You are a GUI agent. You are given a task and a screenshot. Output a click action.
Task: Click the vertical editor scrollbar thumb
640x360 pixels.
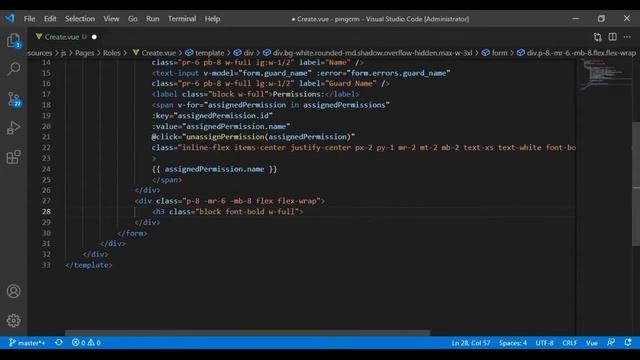pos(636,184)
